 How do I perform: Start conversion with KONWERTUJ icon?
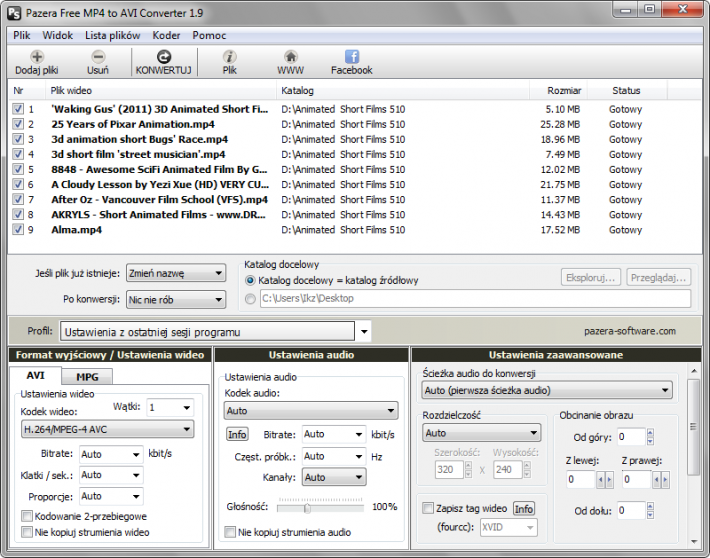click(x=163, y=57)
